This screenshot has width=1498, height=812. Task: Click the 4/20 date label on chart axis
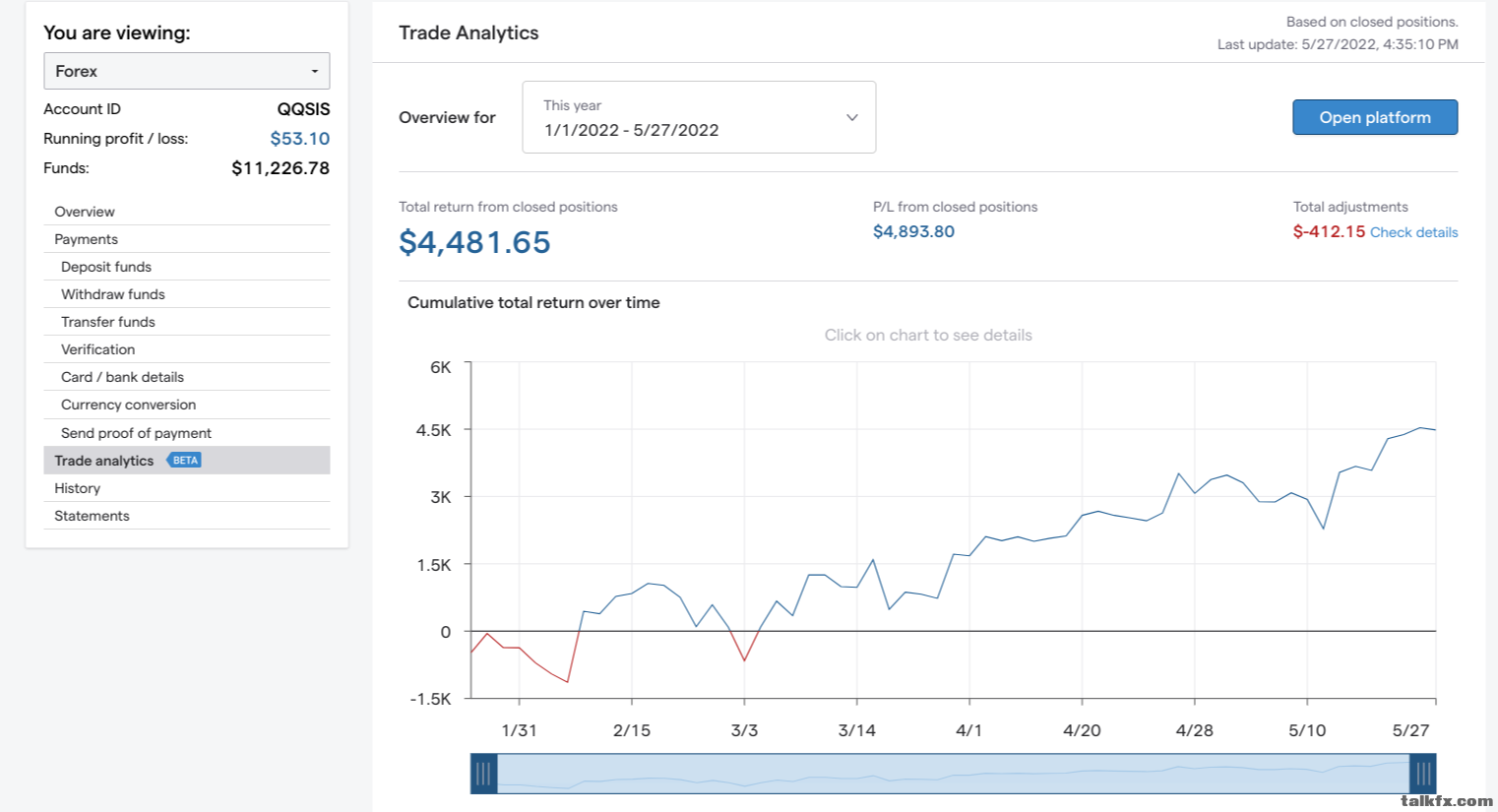tap(1082, 730)
